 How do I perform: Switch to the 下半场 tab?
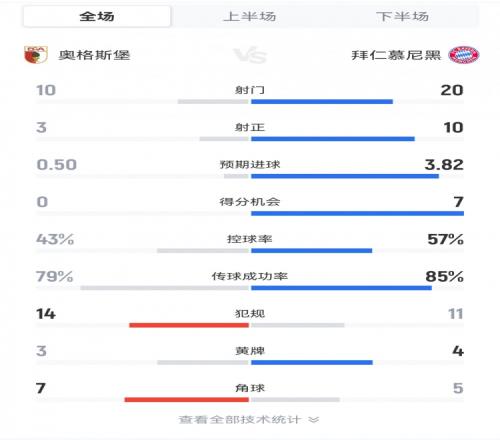[x=402, y=16]
